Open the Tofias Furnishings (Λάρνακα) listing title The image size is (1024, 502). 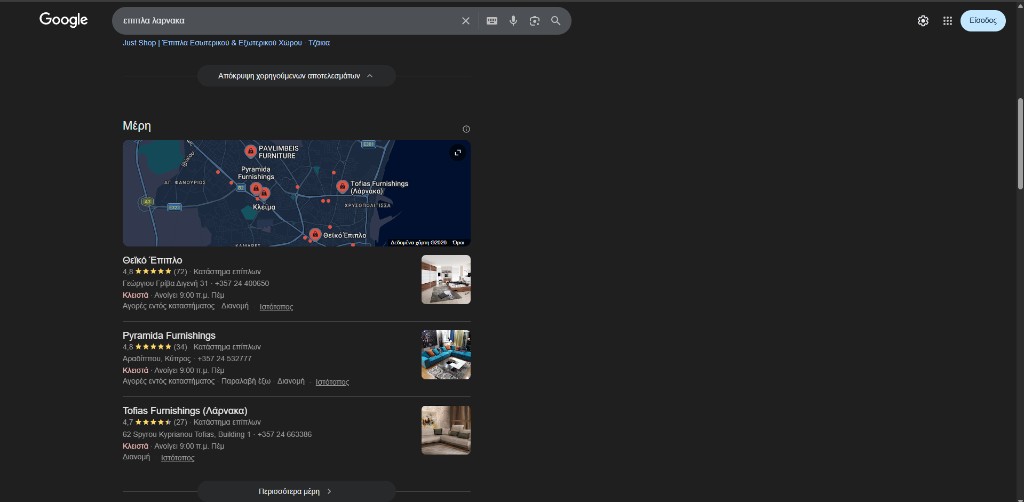pos(185,411)
